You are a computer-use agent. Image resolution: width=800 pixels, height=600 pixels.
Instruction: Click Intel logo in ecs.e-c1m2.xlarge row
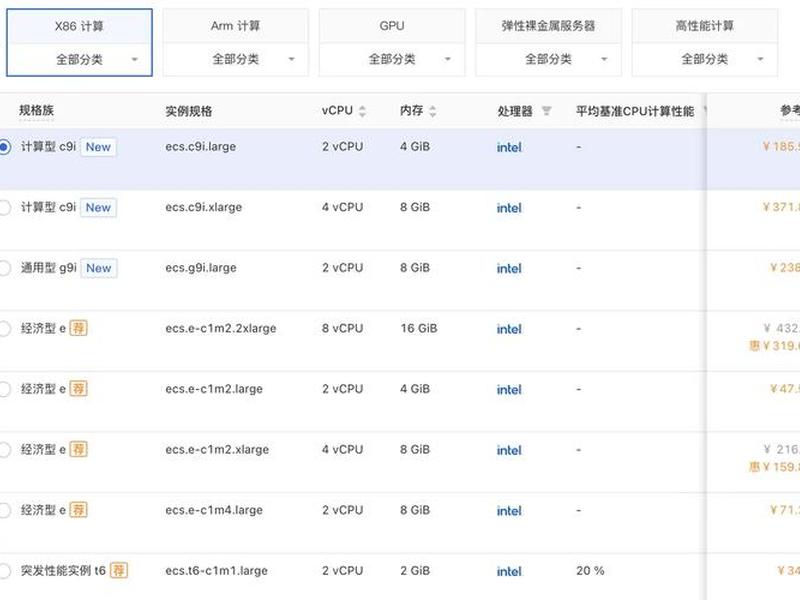[x=509, y=451]
